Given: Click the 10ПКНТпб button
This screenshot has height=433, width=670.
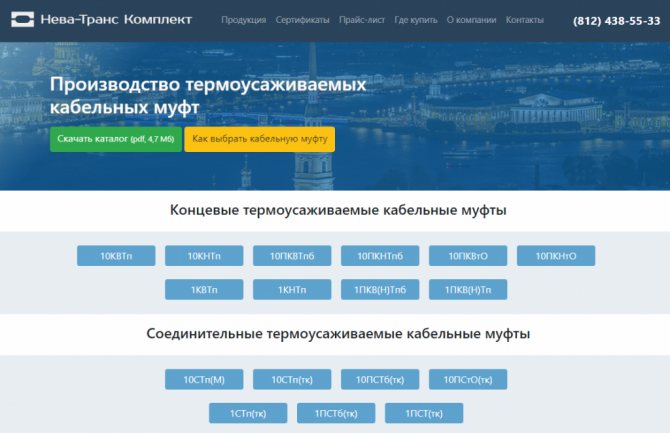Looking at the screenshot, I should coord(380,256).
